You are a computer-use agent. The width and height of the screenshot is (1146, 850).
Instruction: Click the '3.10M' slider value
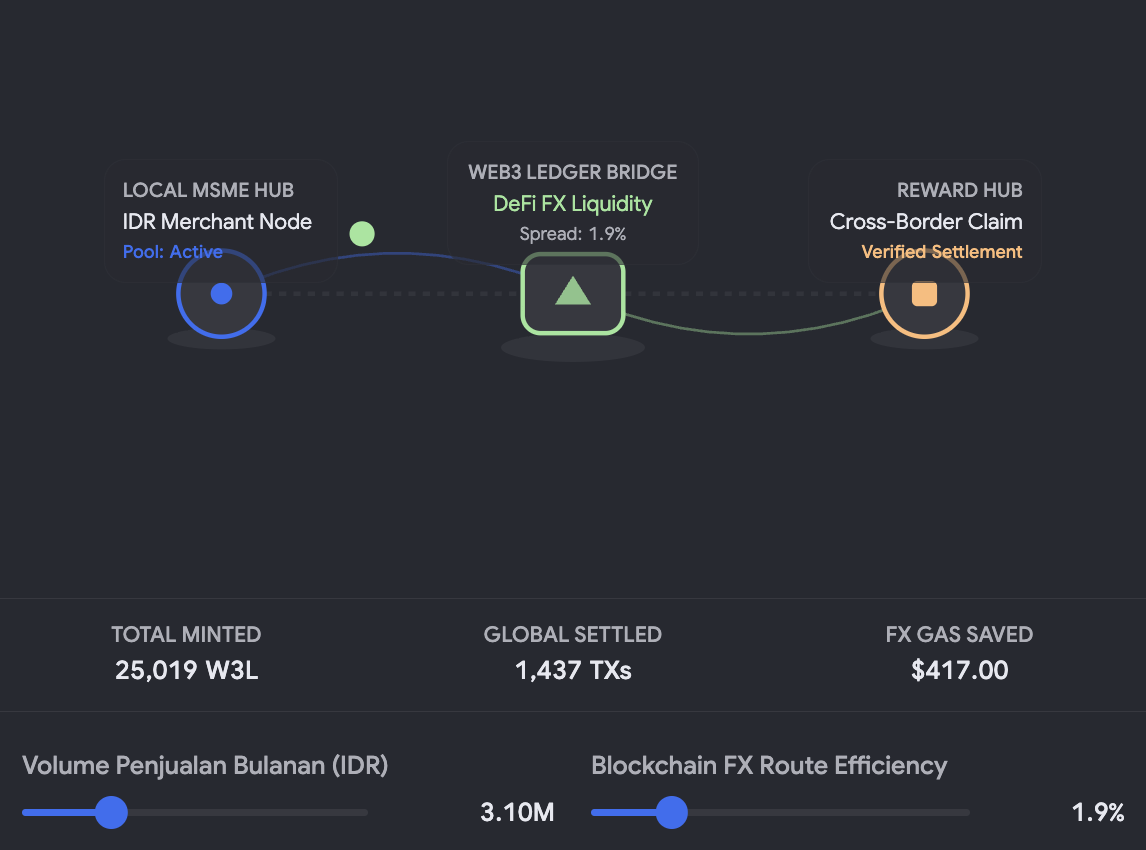517,812
